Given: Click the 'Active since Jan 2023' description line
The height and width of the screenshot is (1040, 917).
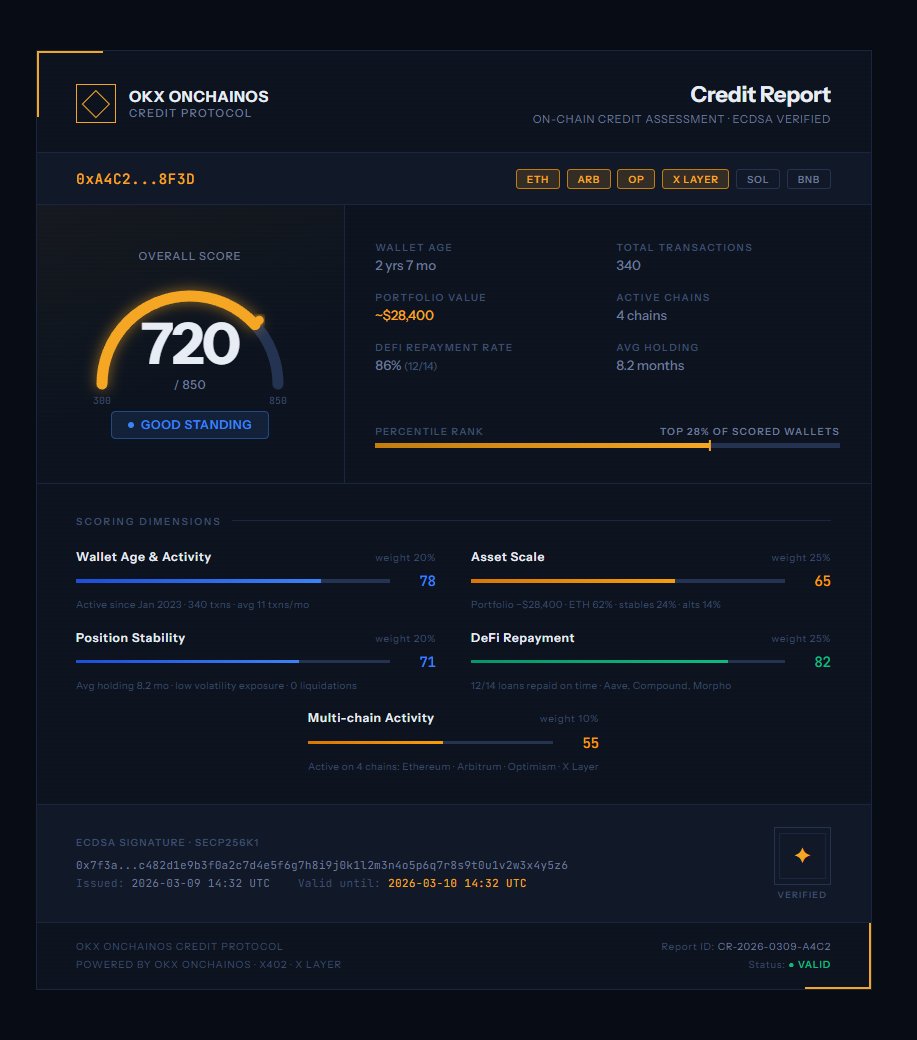Looking at the screenshot, I should coord(192,605).
